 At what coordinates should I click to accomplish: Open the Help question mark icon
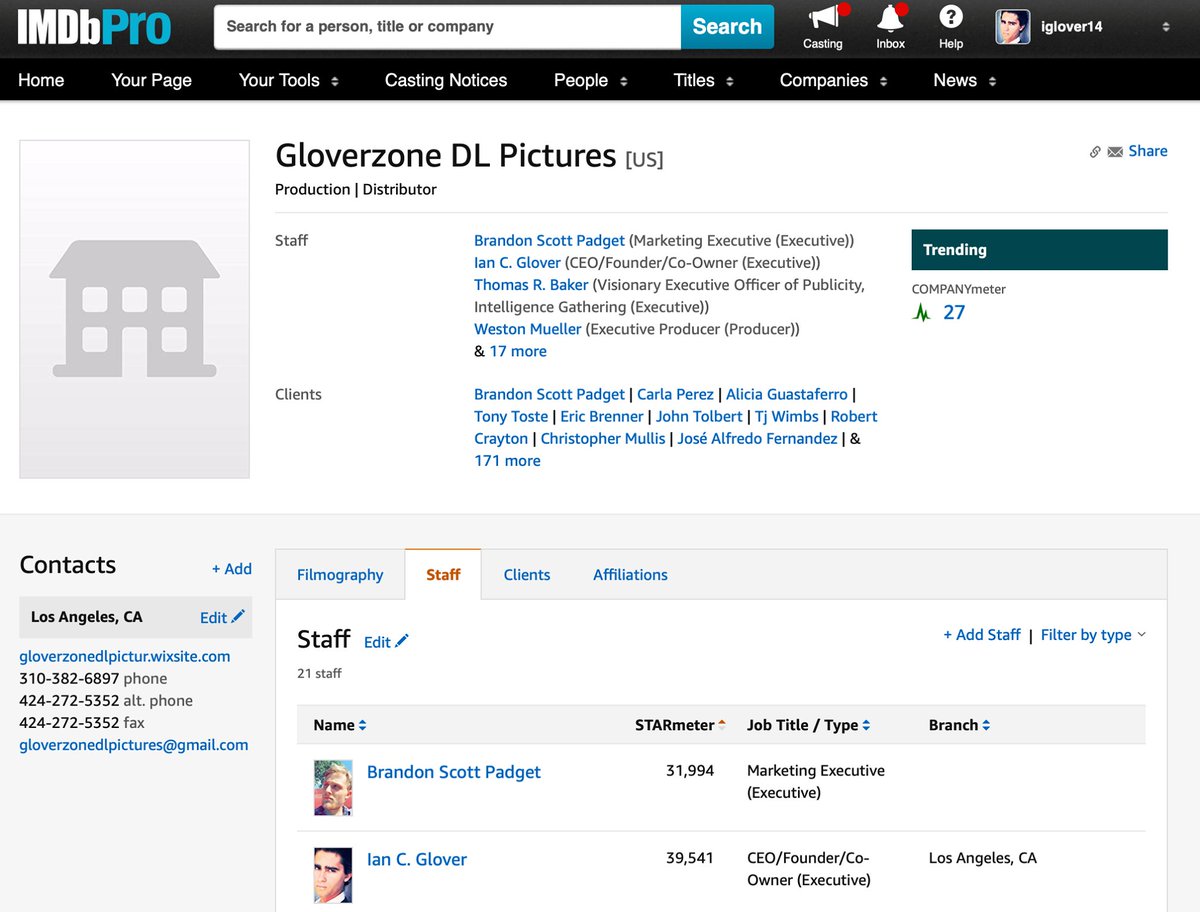[x=951, y=16]
